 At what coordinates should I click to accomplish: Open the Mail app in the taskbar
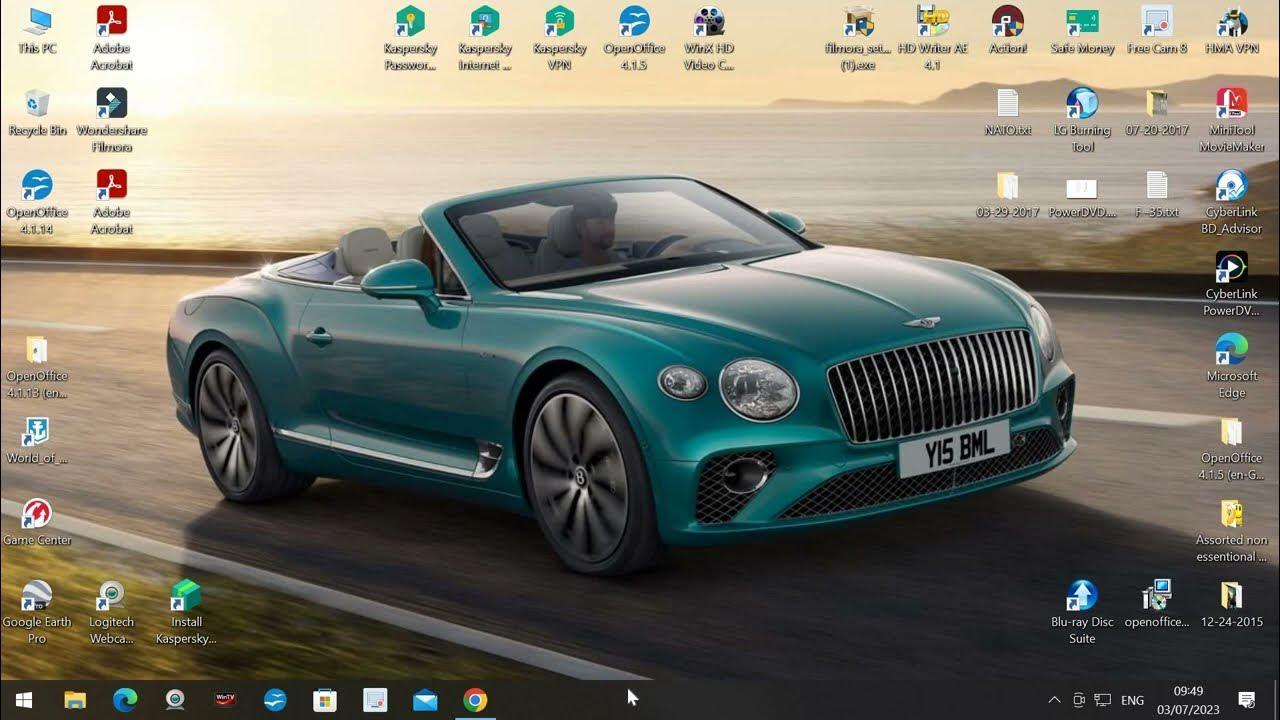[x=425, y=700]
